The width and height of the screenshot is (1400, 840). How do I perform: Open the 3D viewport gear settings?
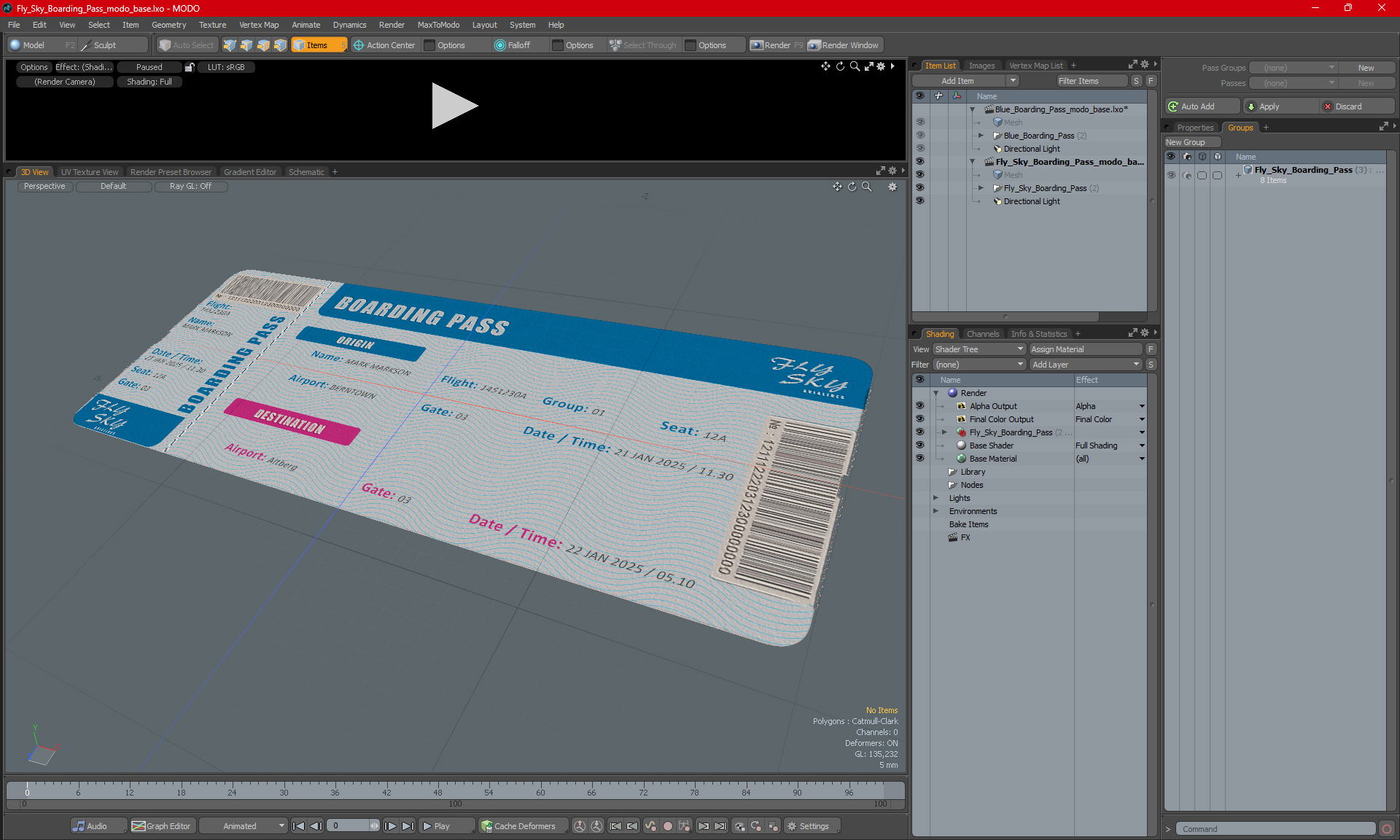pos(892,187)
